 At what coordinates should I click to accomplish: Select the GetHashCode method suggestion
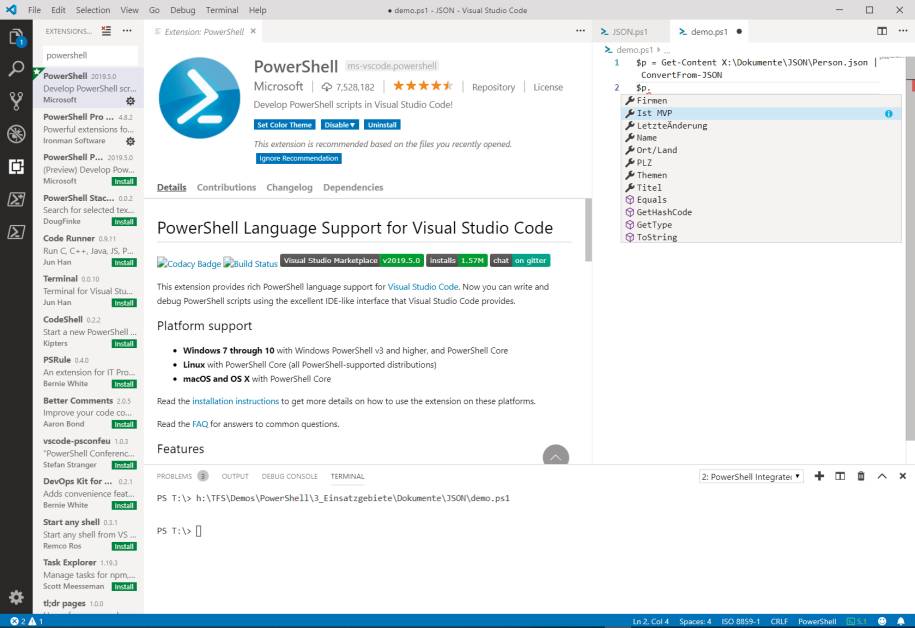pyautogui.click(x=760, y=212)
